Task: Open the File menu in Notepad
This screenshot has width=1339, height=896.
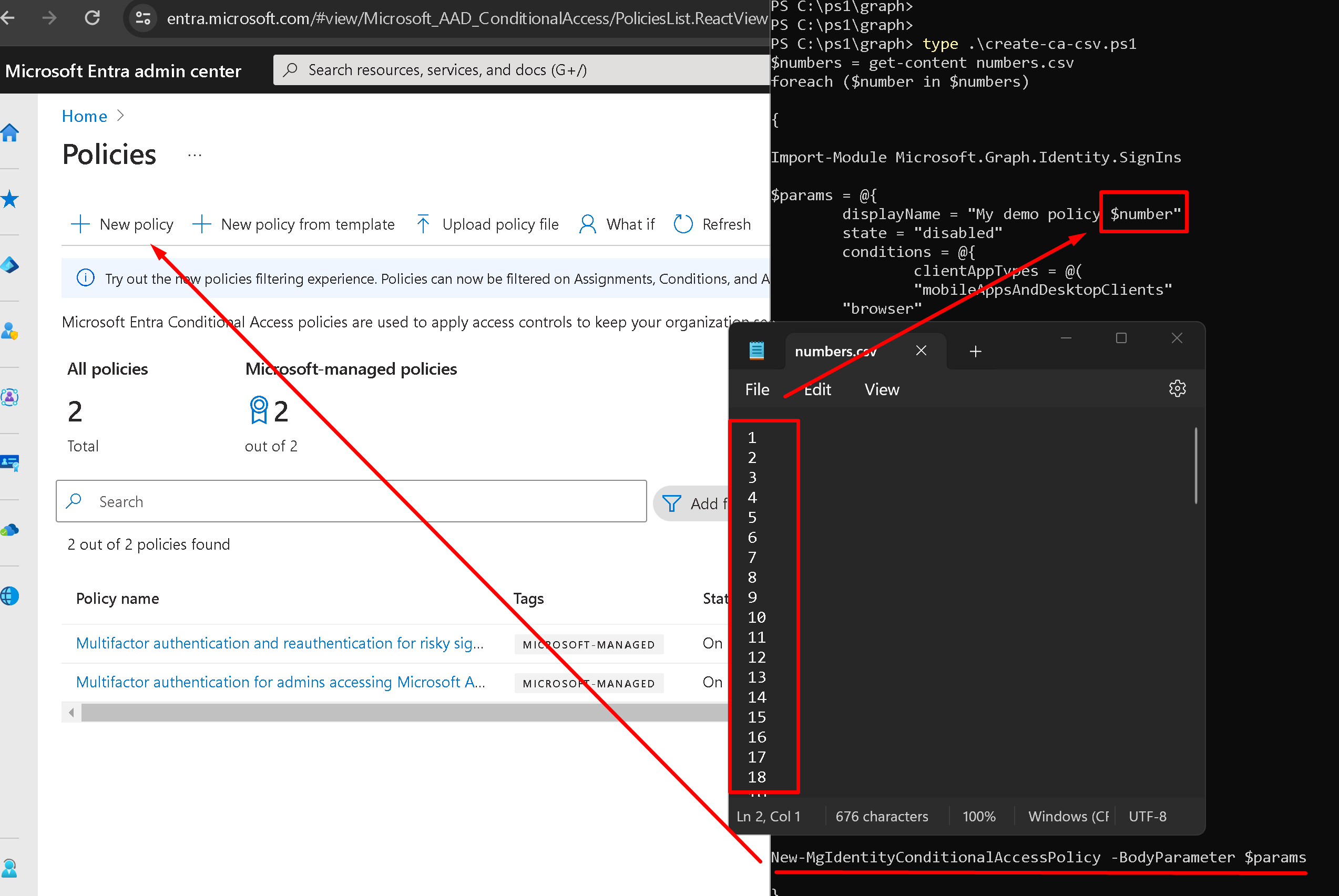Action: [757, 390]
